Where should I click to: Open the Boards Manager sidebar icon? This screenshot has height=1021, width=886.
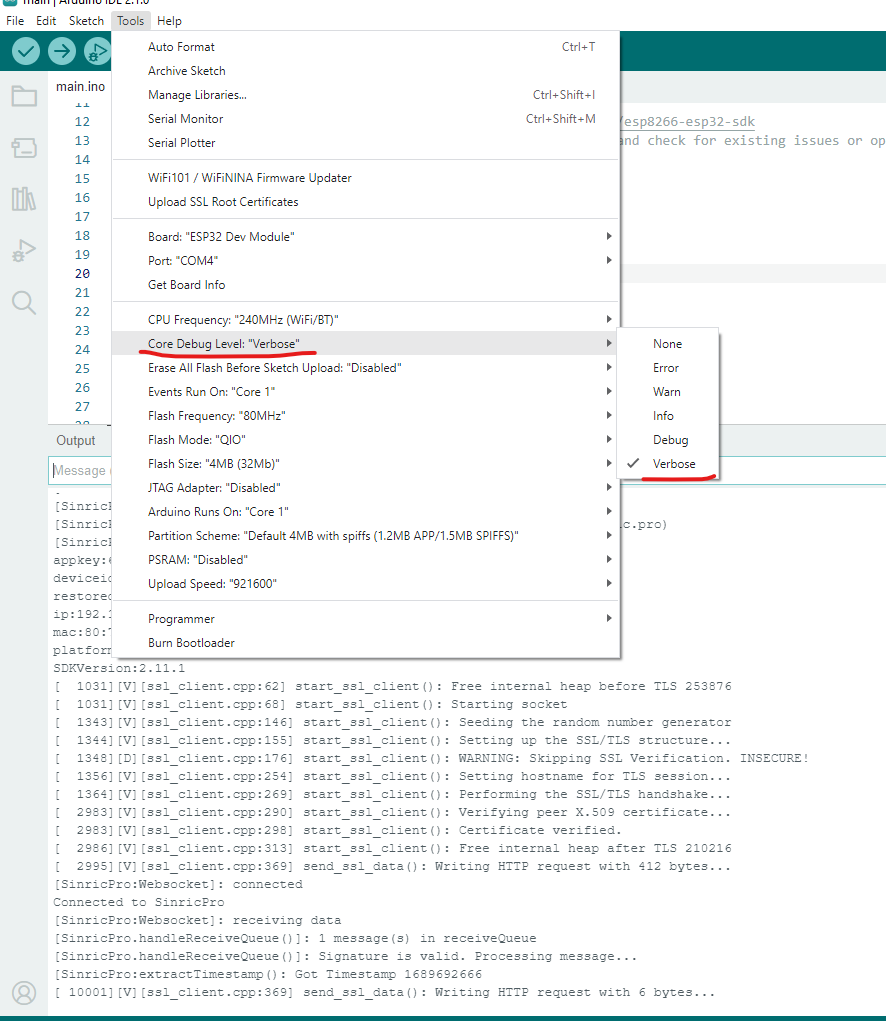point(23,148)
